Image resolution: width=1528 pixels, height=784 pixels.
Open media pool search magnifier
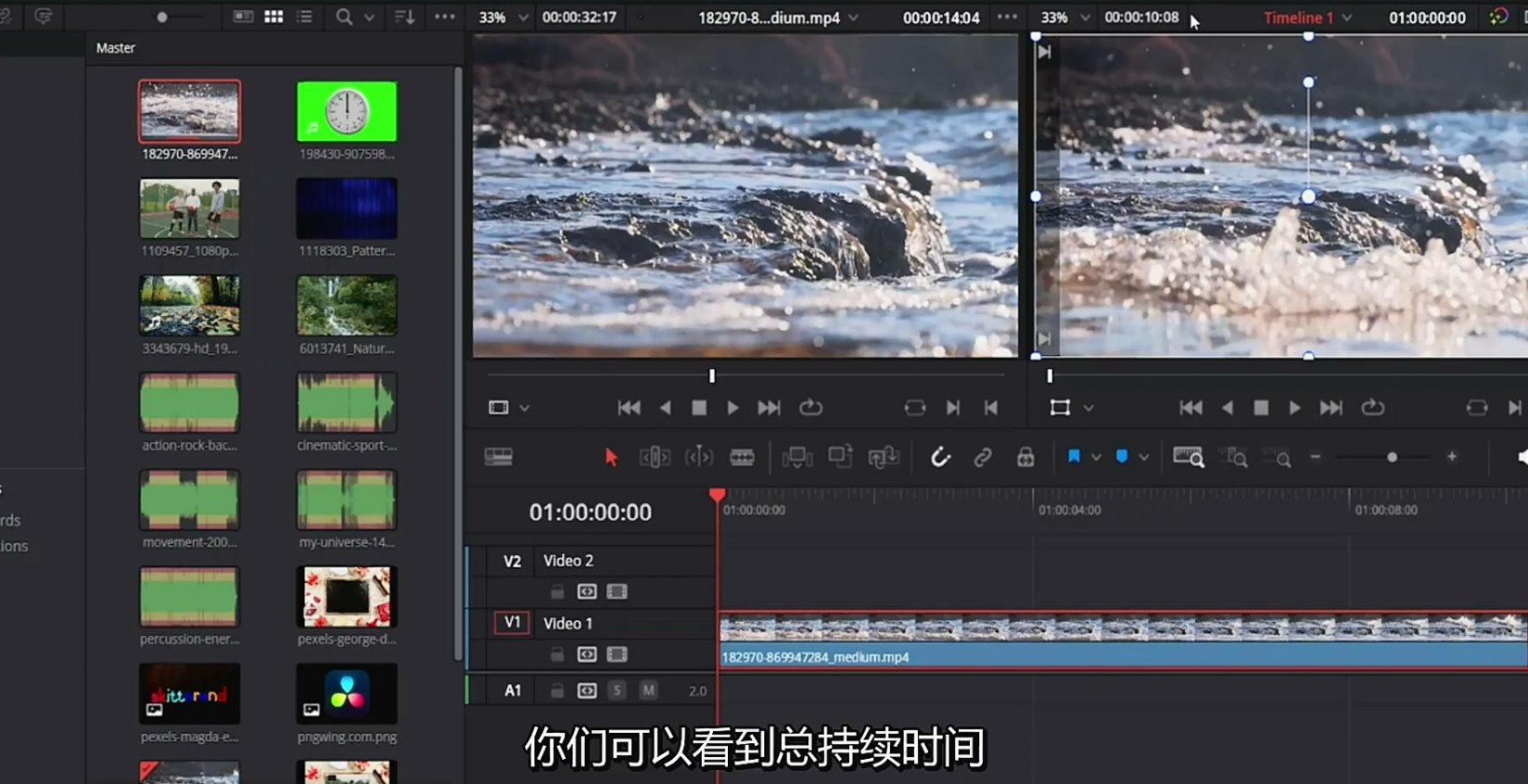344,17
